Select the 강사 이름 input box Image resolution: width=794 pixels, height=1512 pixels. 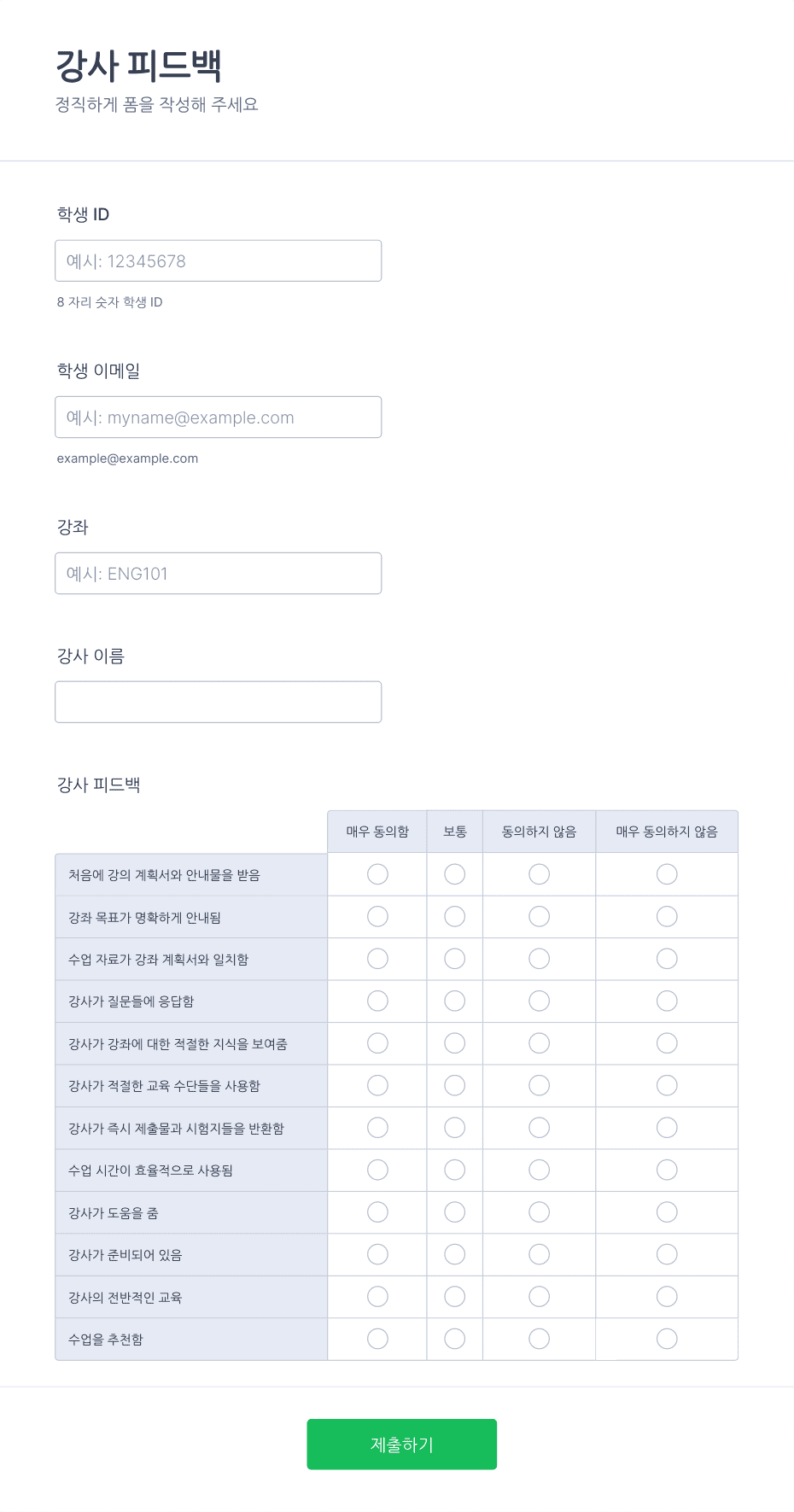tap(218, 702)
